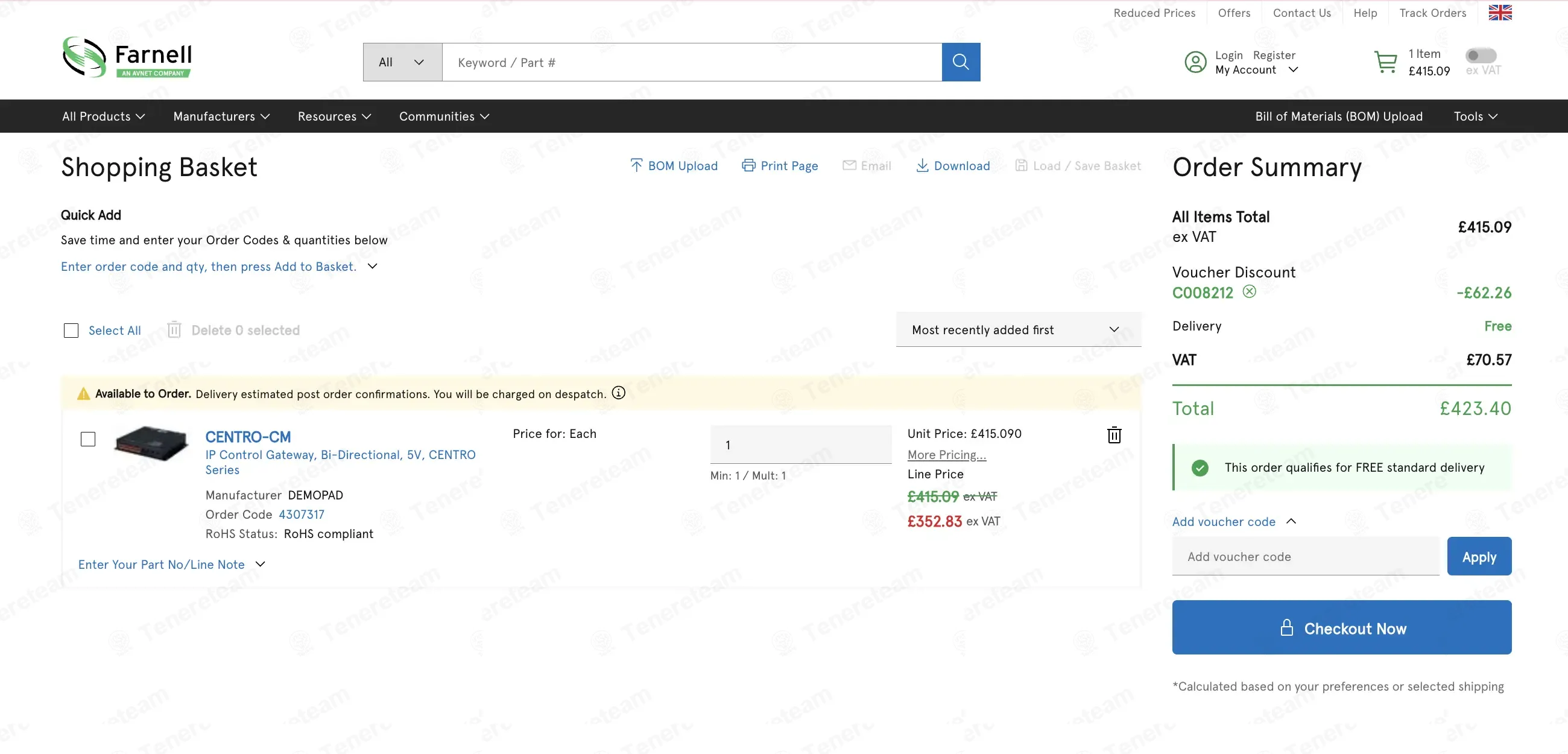The height and width of the screenshot is (754, 1568).
Task: Click the shopping cart icon
Action: coord(1385,62)
